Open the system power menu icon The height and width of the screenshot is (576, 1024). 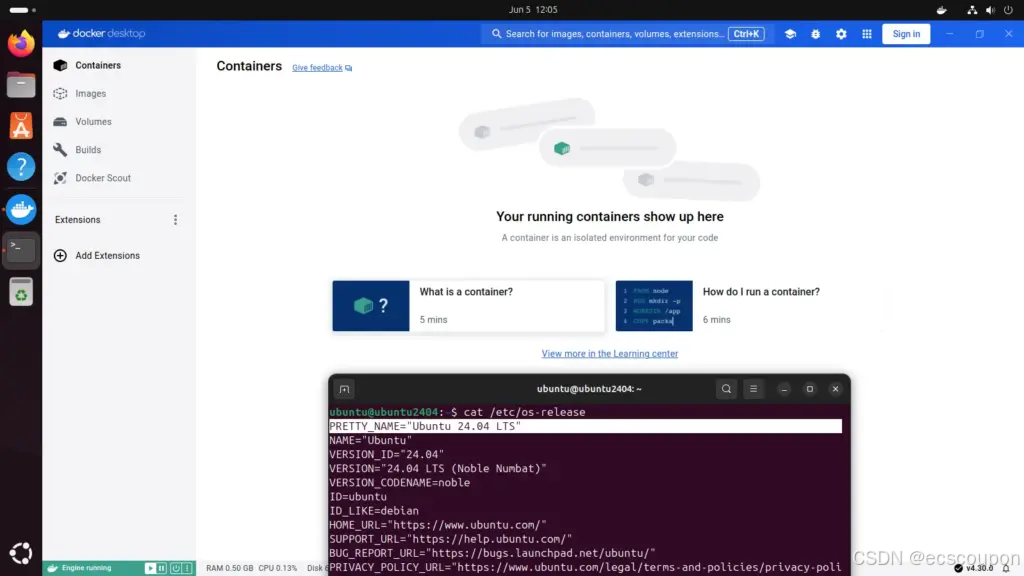[1008, 10]
